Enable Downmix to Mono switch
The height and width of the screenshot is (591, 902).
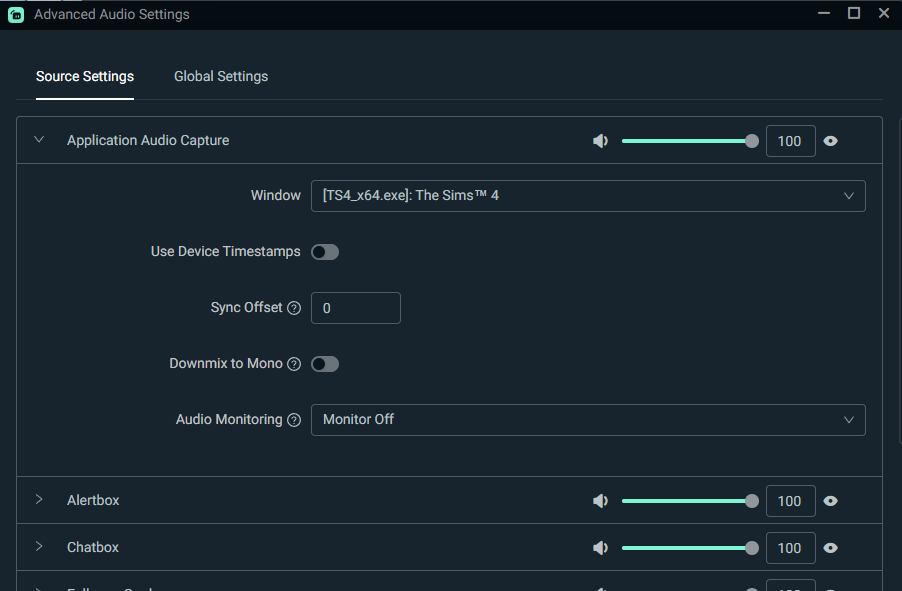(325, 364)
